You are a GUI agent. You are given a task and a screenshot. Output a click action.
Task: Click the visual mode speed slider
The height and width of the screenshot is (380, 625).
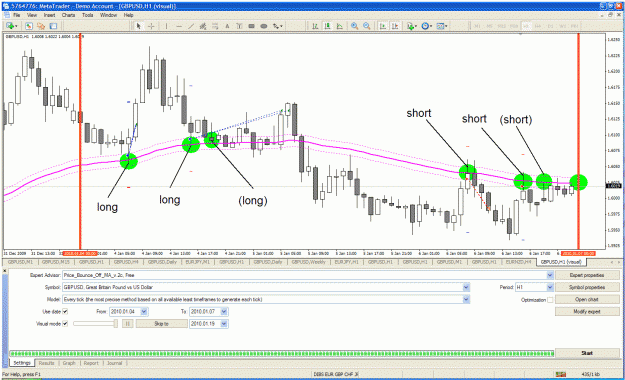(95, 323)
